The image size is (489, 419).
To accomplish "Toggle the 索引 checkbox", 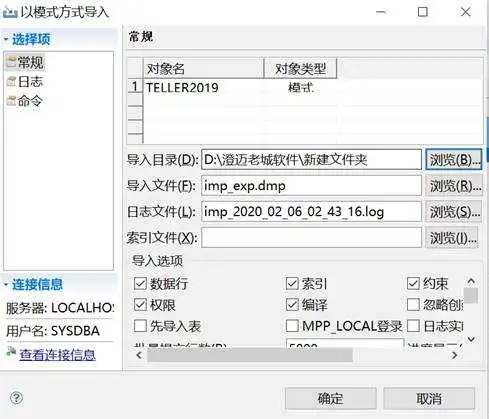I will [292, 284].
